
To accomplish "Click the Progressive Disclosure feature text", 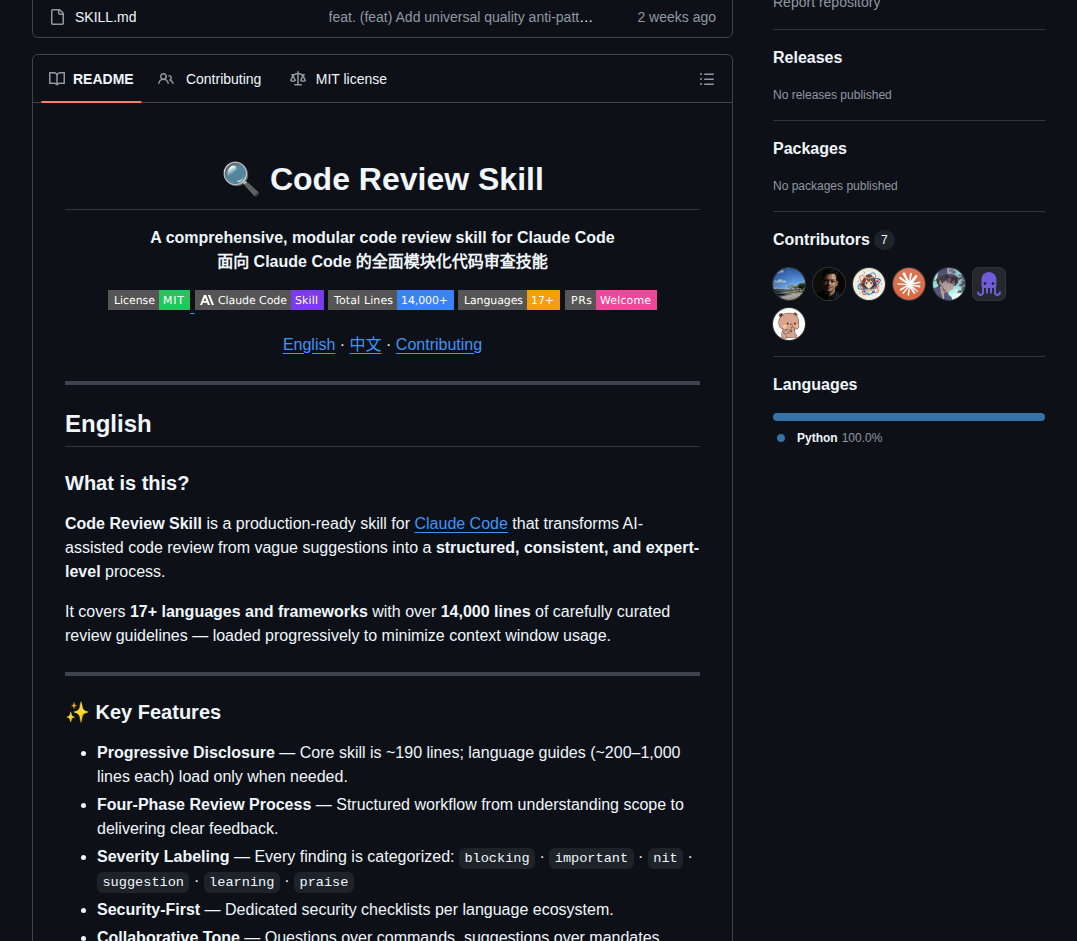I will pyautogui.click(x=185, y=753).
